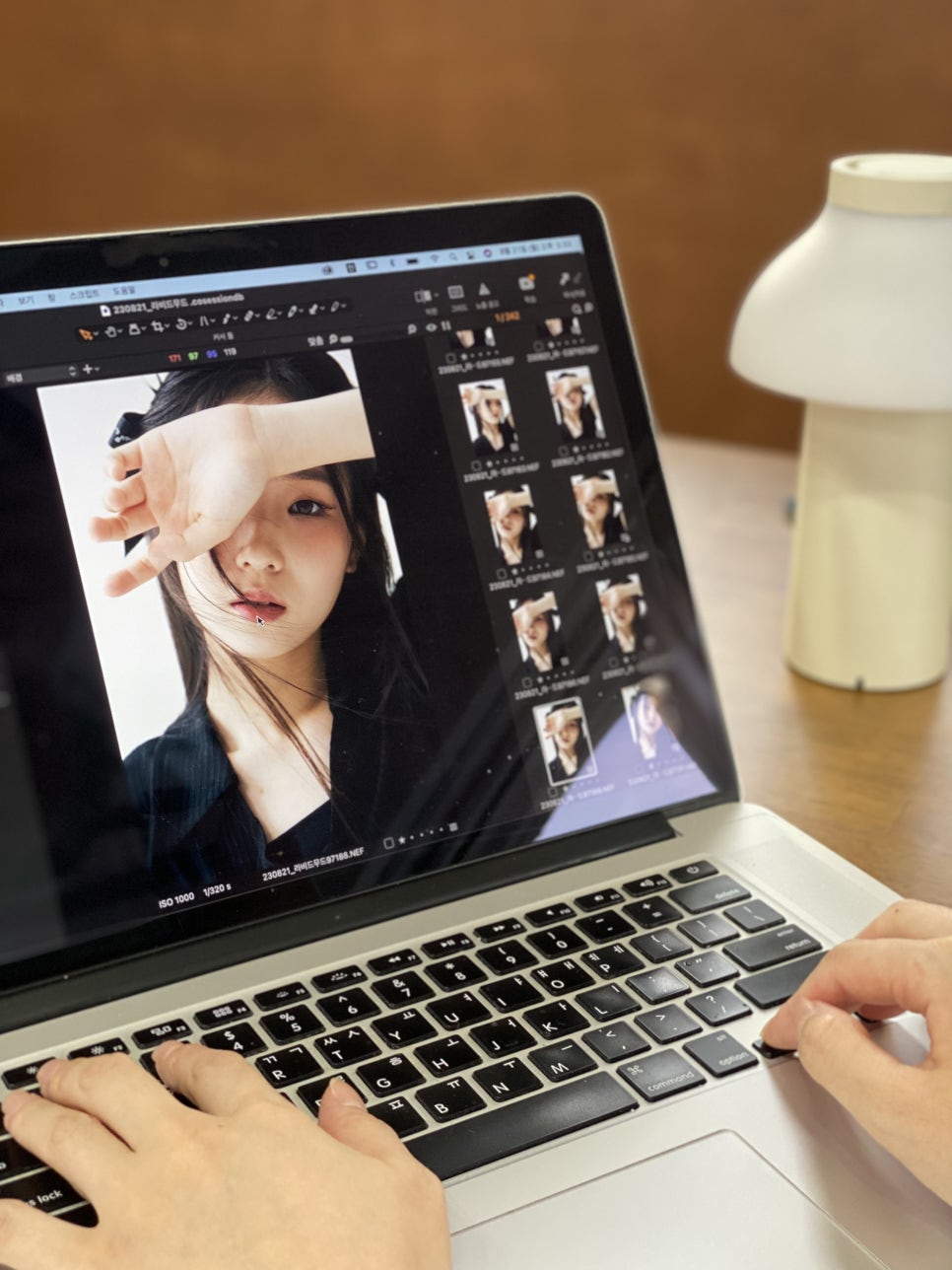Click the 1/320 s shutter readout

(217, 891)
